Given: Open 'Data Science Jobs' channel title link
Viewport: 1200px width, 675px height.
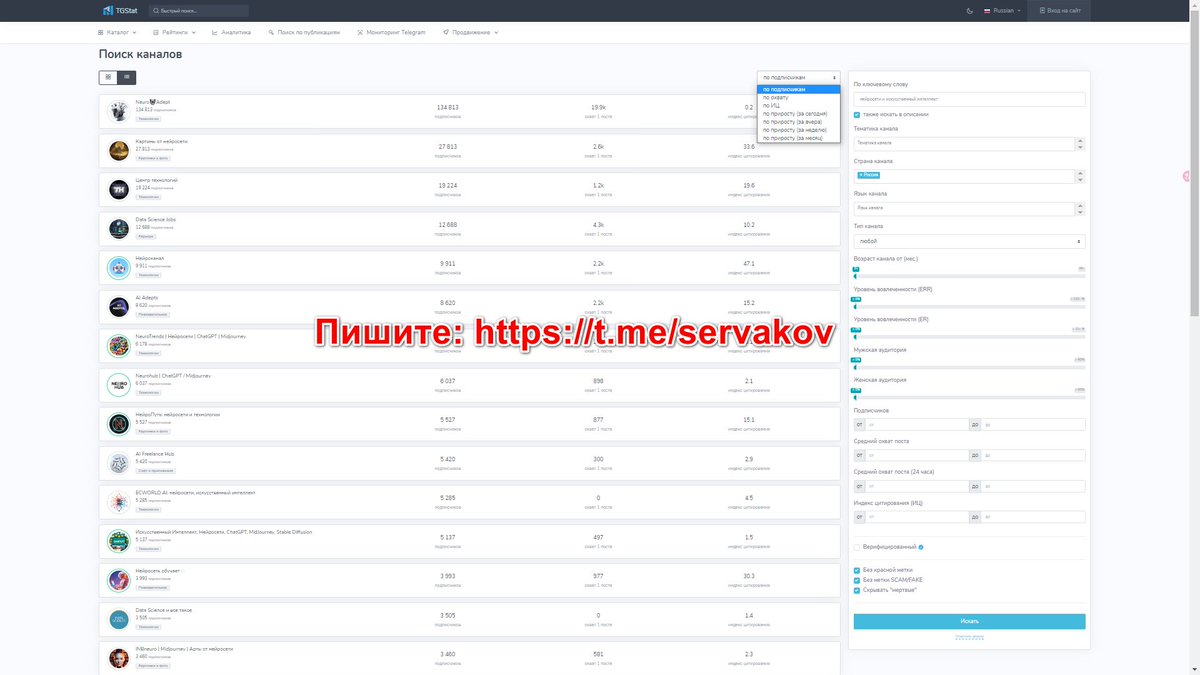Looking at the screenshot, I should pyautogui.click(x=155, y=219).
